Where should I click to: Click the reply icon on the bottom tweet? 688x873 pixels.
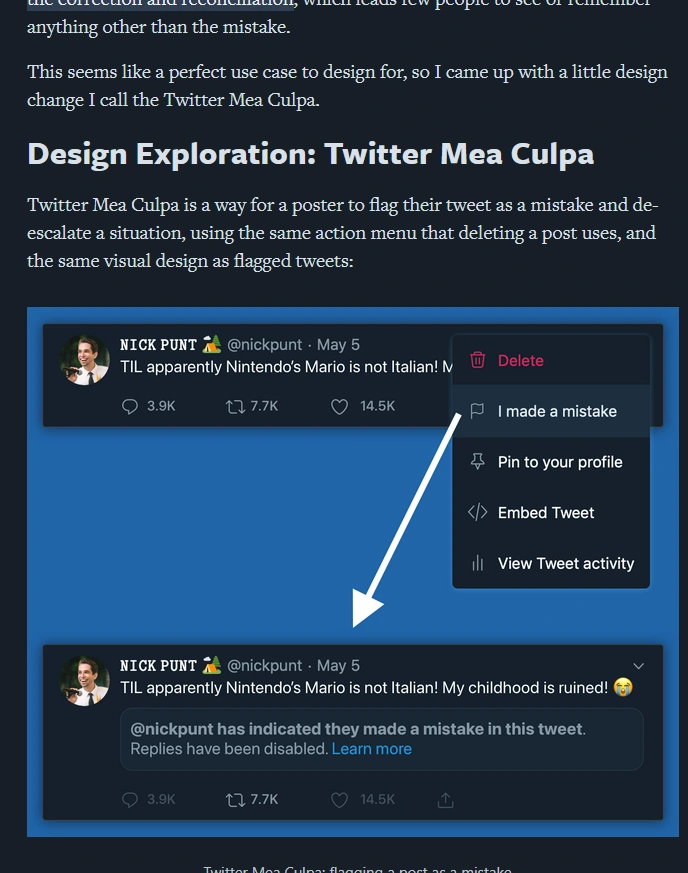pyautogui.click(x=129, y=799)
